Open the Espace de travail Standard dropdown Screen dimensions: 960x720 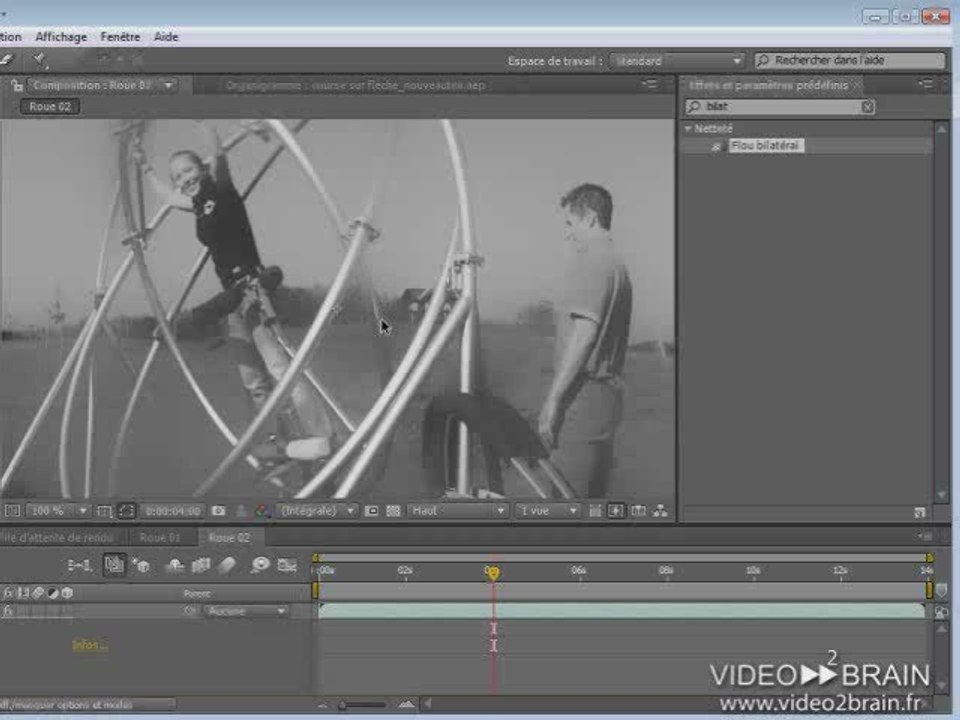[677, 61]
